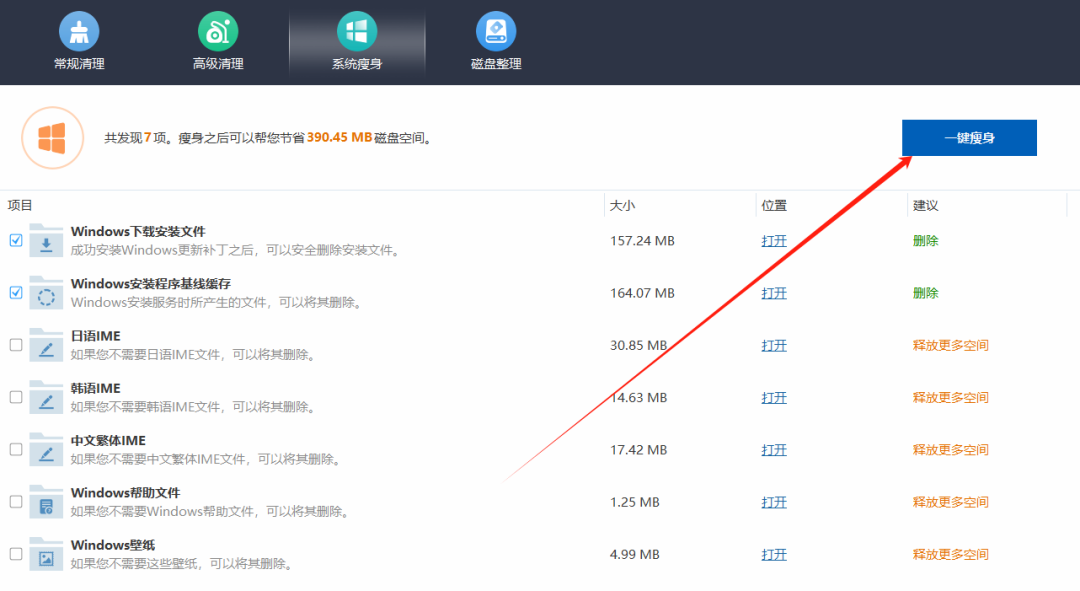Image resolution: width=1080 pixels, height=591 pixels.
Task: Open the 磁盘整理 disk icon
Action: click(496, 31)
